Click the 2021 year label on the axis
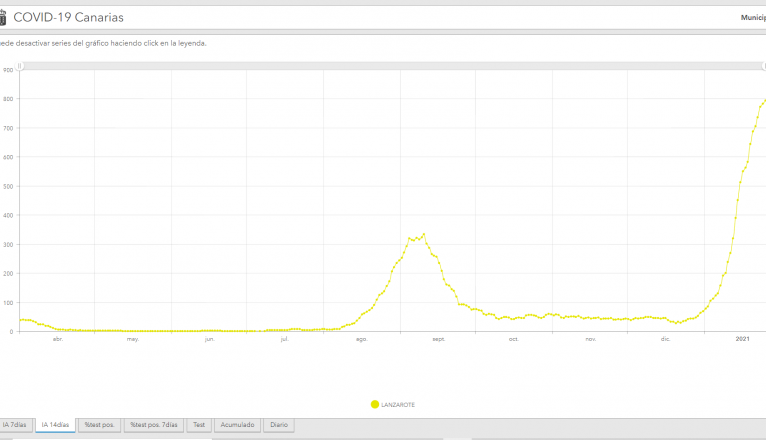 pos(743,339)
